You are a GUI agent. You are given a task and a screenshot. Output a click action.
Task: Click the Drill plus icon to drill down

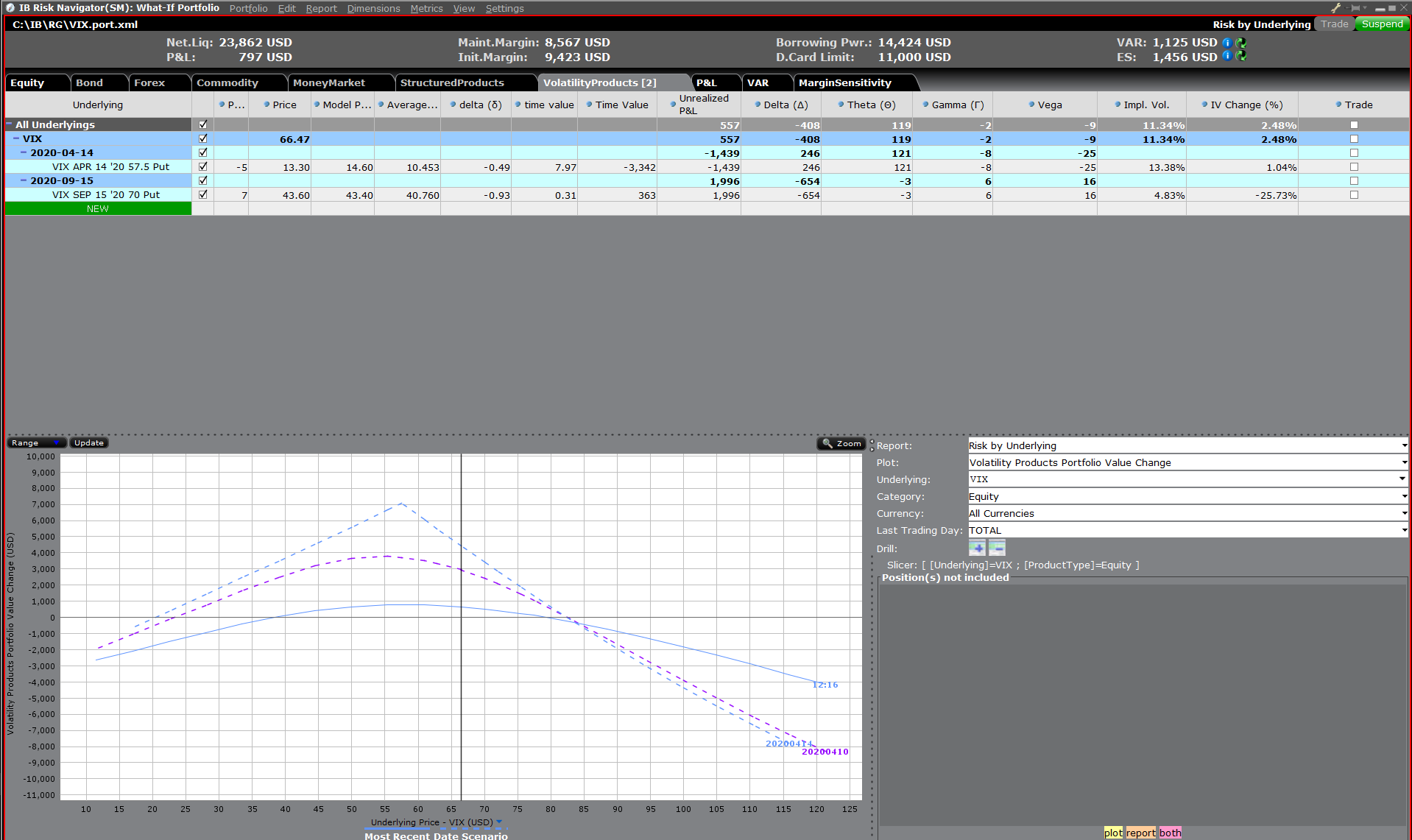point(978,548)
